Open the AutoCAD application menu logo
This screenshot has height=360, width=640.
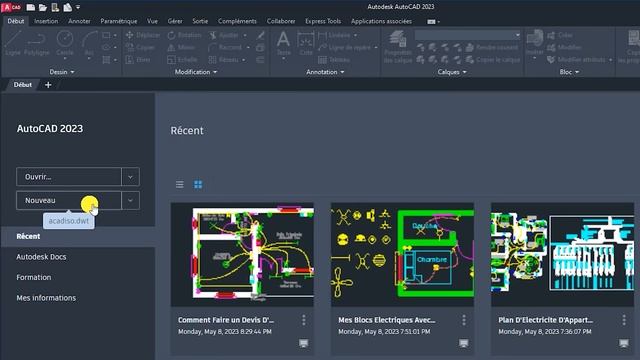click(x=11, y=7)
